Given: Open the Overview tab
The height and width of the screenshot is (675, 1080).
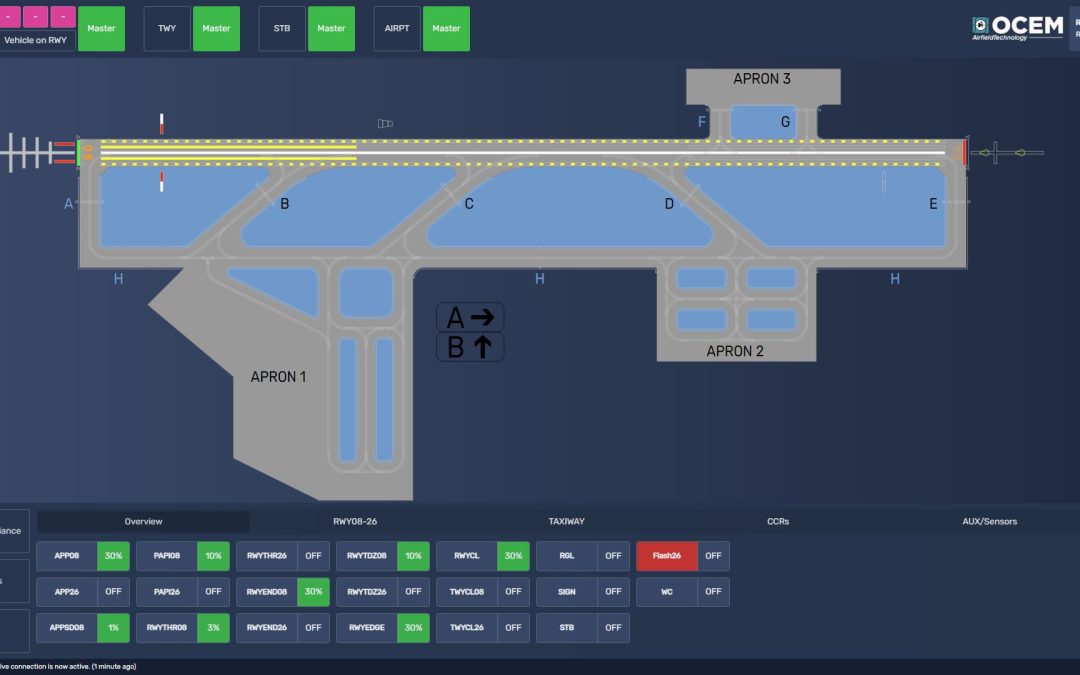Looking at the screenshot, I should (x=143, y=521).
